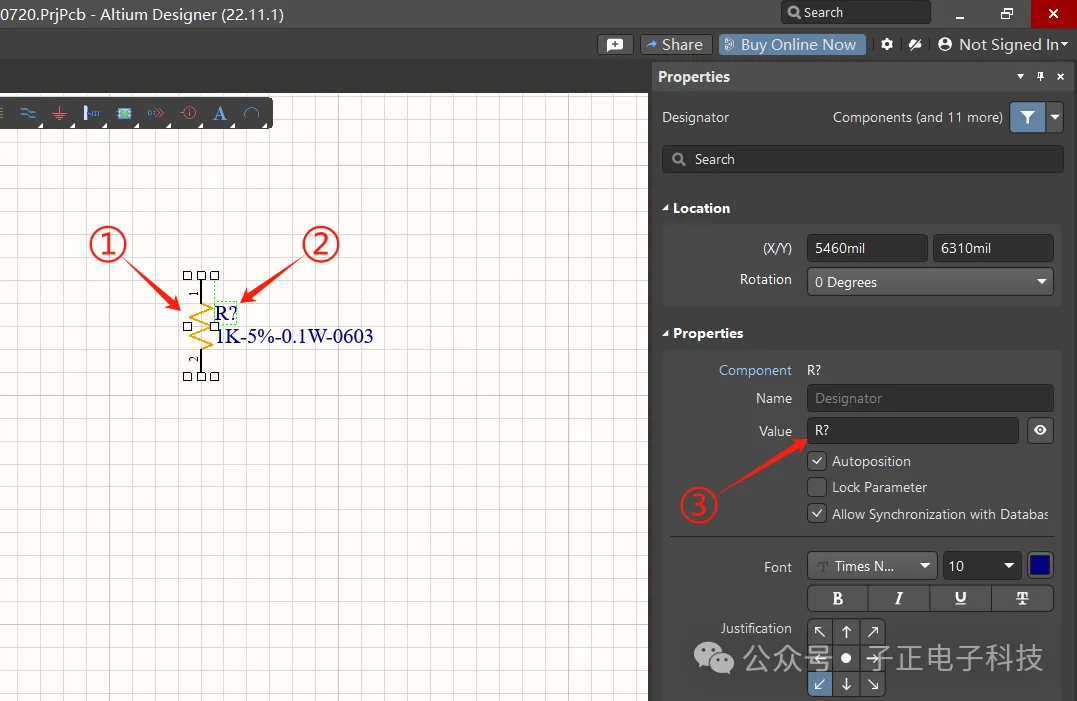Collapse the Location section
The image size is (1077, 701).
665,208
